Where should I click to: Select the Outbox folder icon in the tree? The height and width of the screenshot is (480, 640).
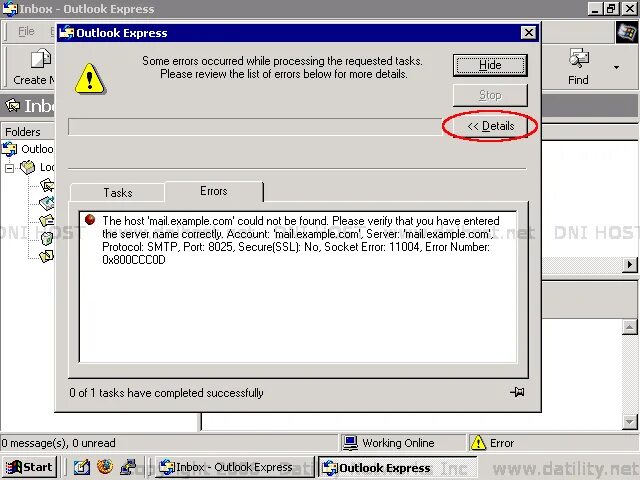(x=47, y=203)
